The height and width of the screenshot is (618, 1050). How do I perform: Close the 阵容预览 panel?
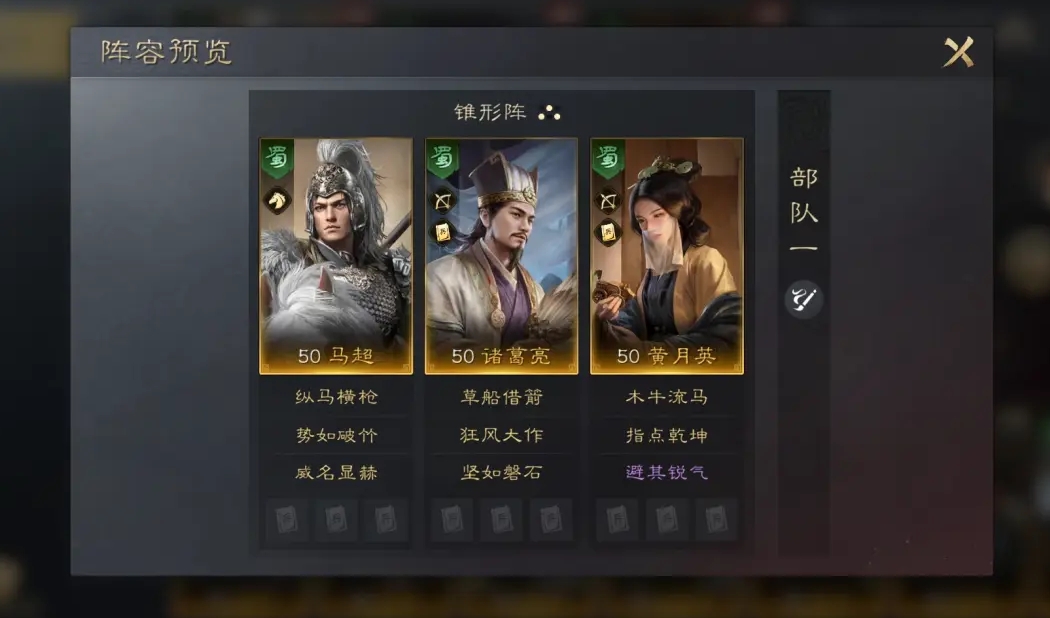958,52
